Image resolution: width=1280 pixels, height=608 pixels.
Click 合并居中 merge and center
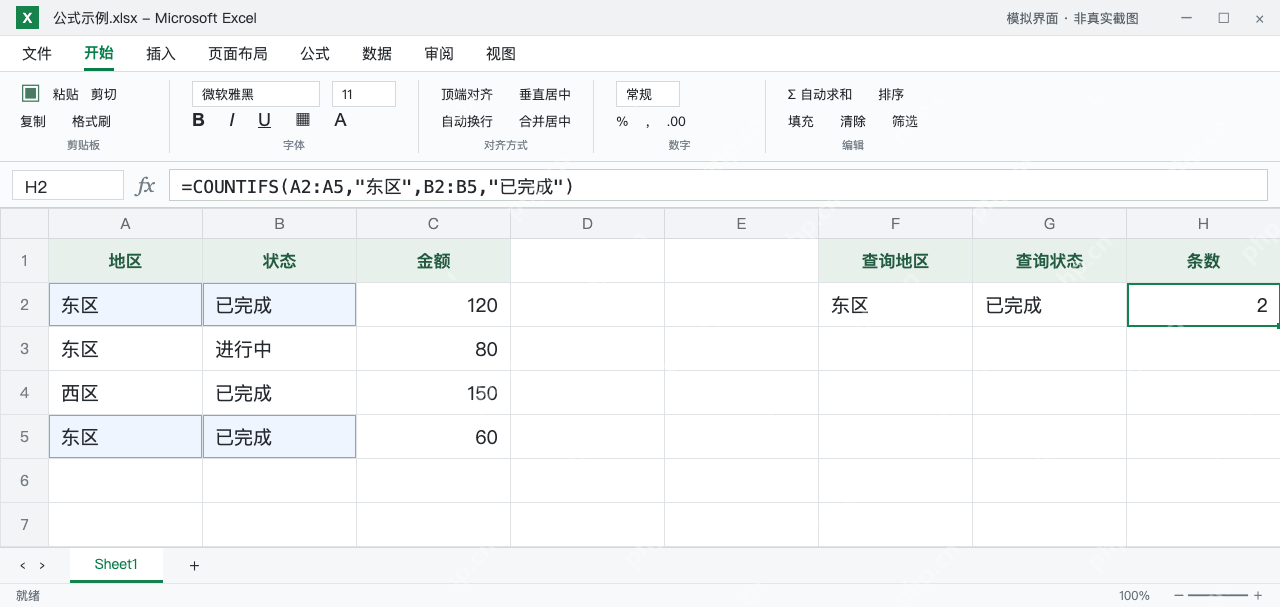pyautogui.click(x=545, y=121)
